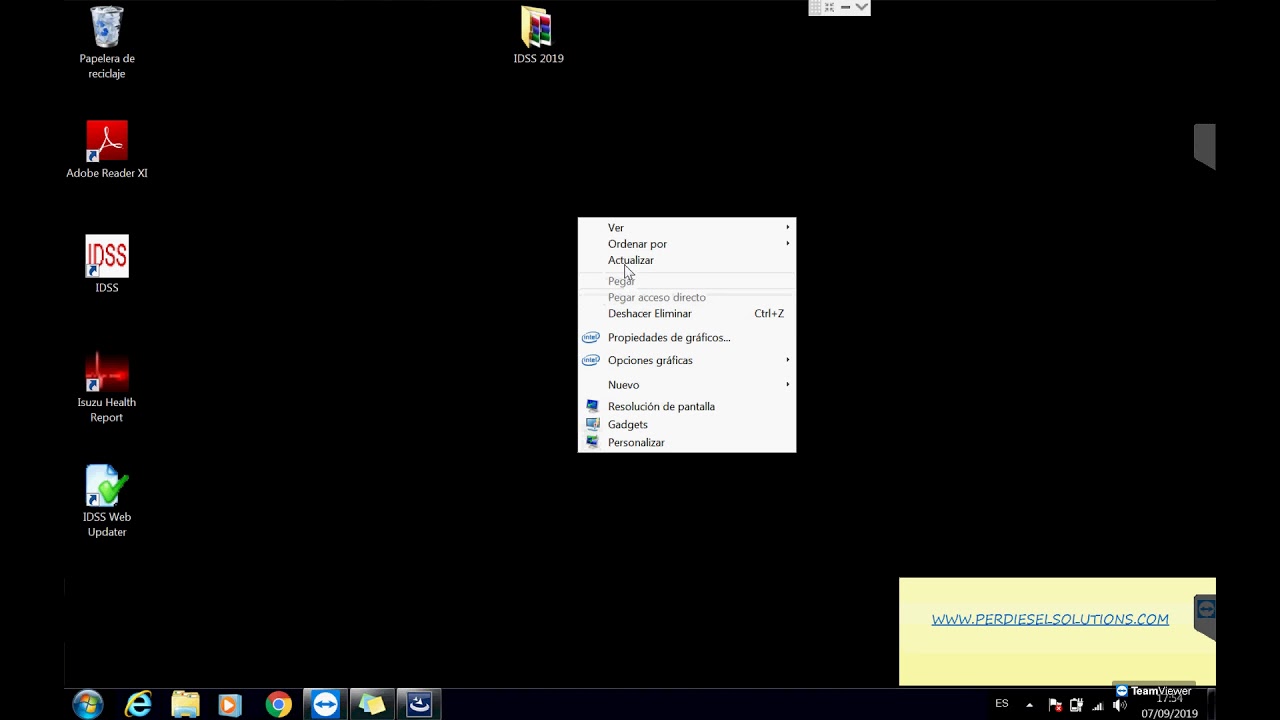Open the last taskbar app next to Sticky Notes
The image size is (1280, 720).
pos(419,704)
